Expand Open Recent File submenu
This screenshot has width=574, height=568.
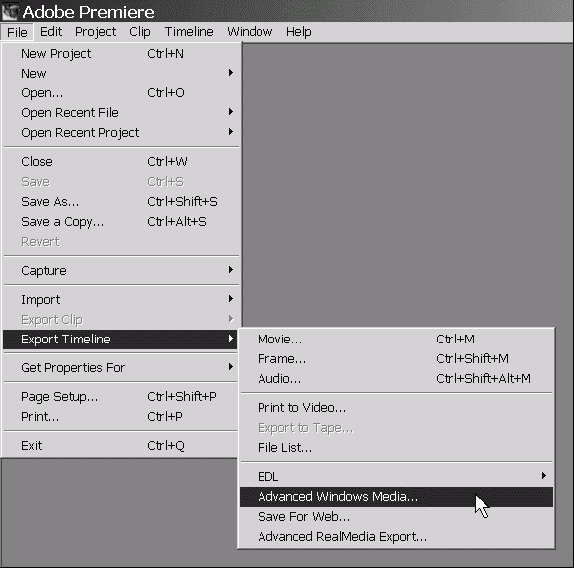tap(121, 112)
